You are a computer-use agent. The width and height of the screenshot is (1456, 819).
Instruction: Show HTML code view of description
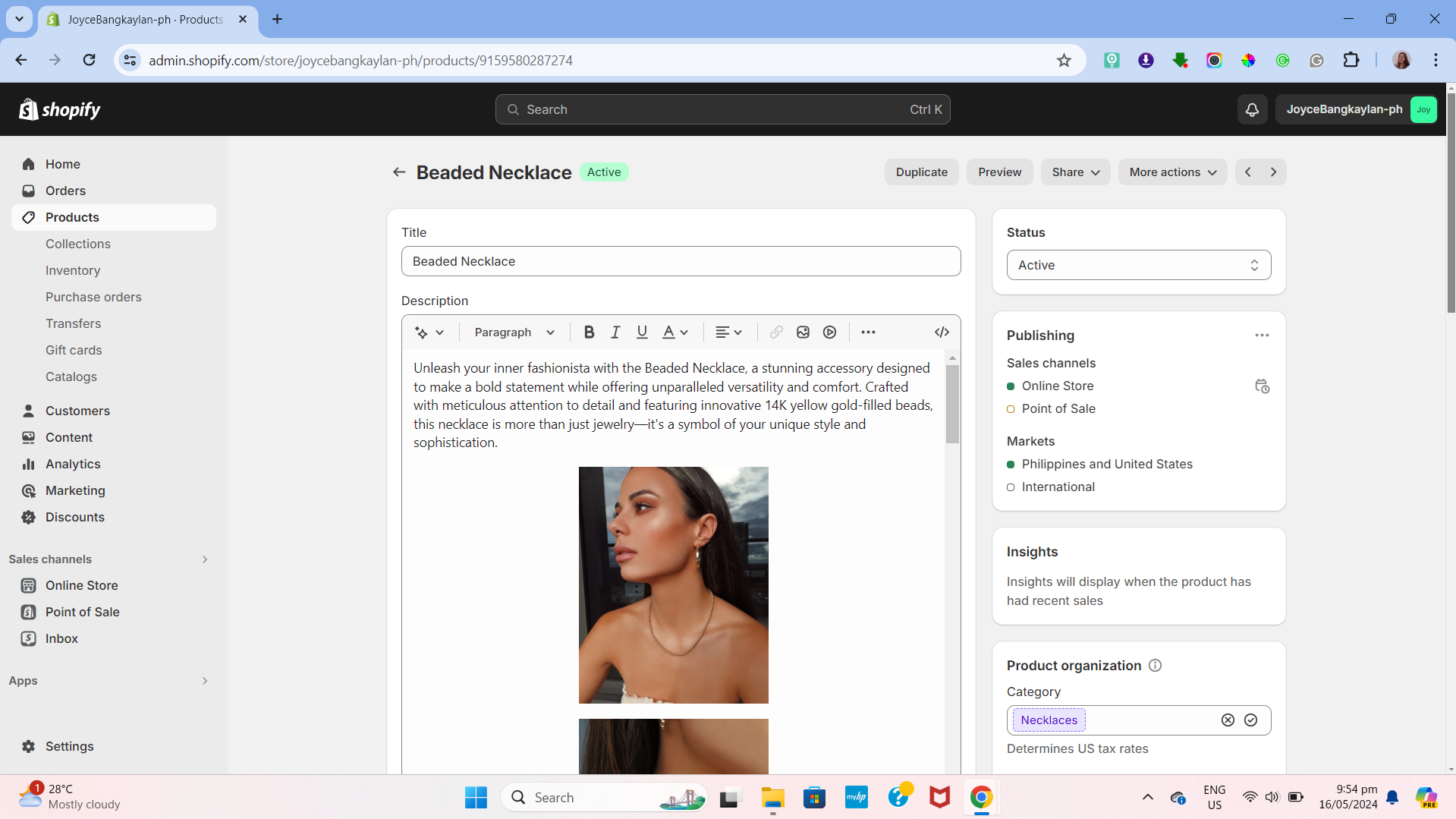[x=942, y=332]
